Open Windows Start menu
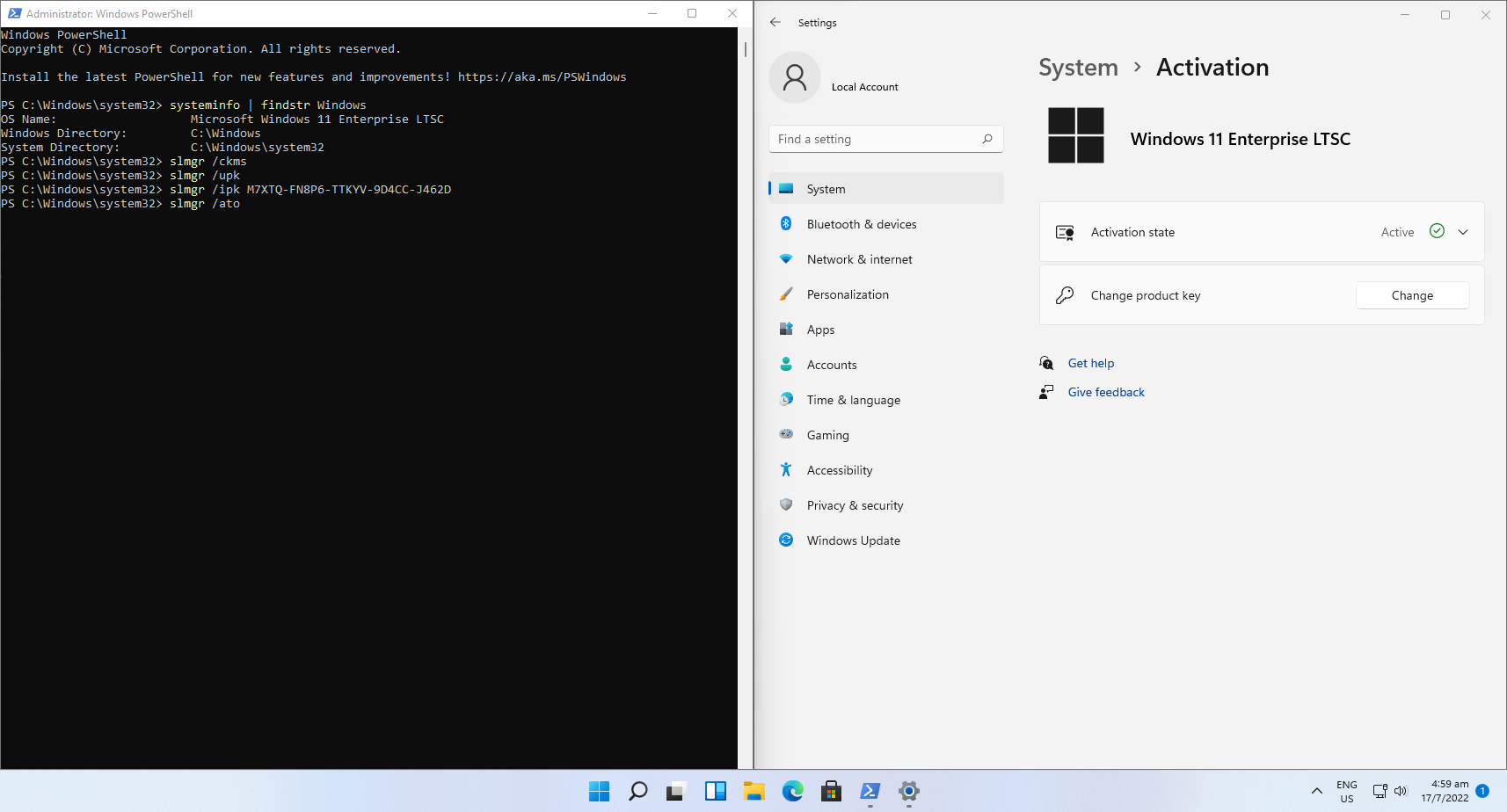Viewport: 1507px width, 812px height. [599, 791]
